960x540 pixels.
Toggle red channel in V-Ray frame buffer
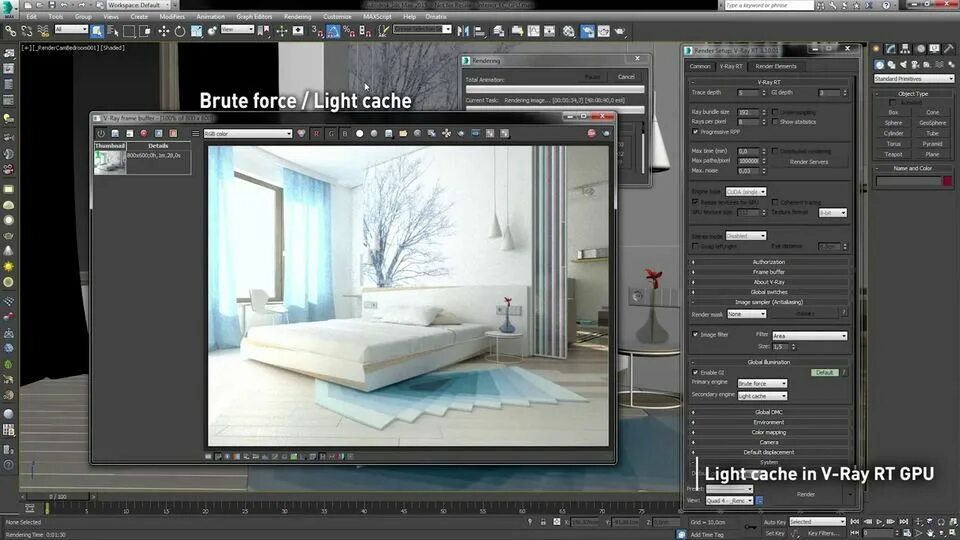(316, 133)
